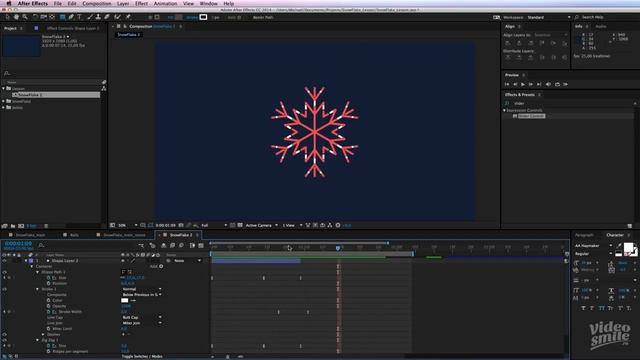Viewport: 640px width, 360px height.
Task: Select the Type text tool
Action: tap(80, 17)
